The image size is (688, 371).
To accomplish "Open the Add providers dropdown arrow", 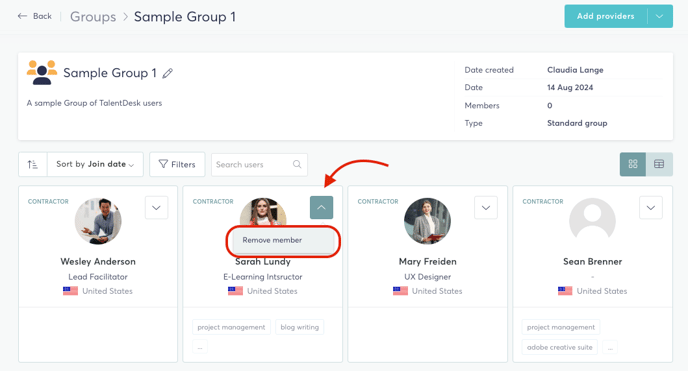I will point(659,16).
